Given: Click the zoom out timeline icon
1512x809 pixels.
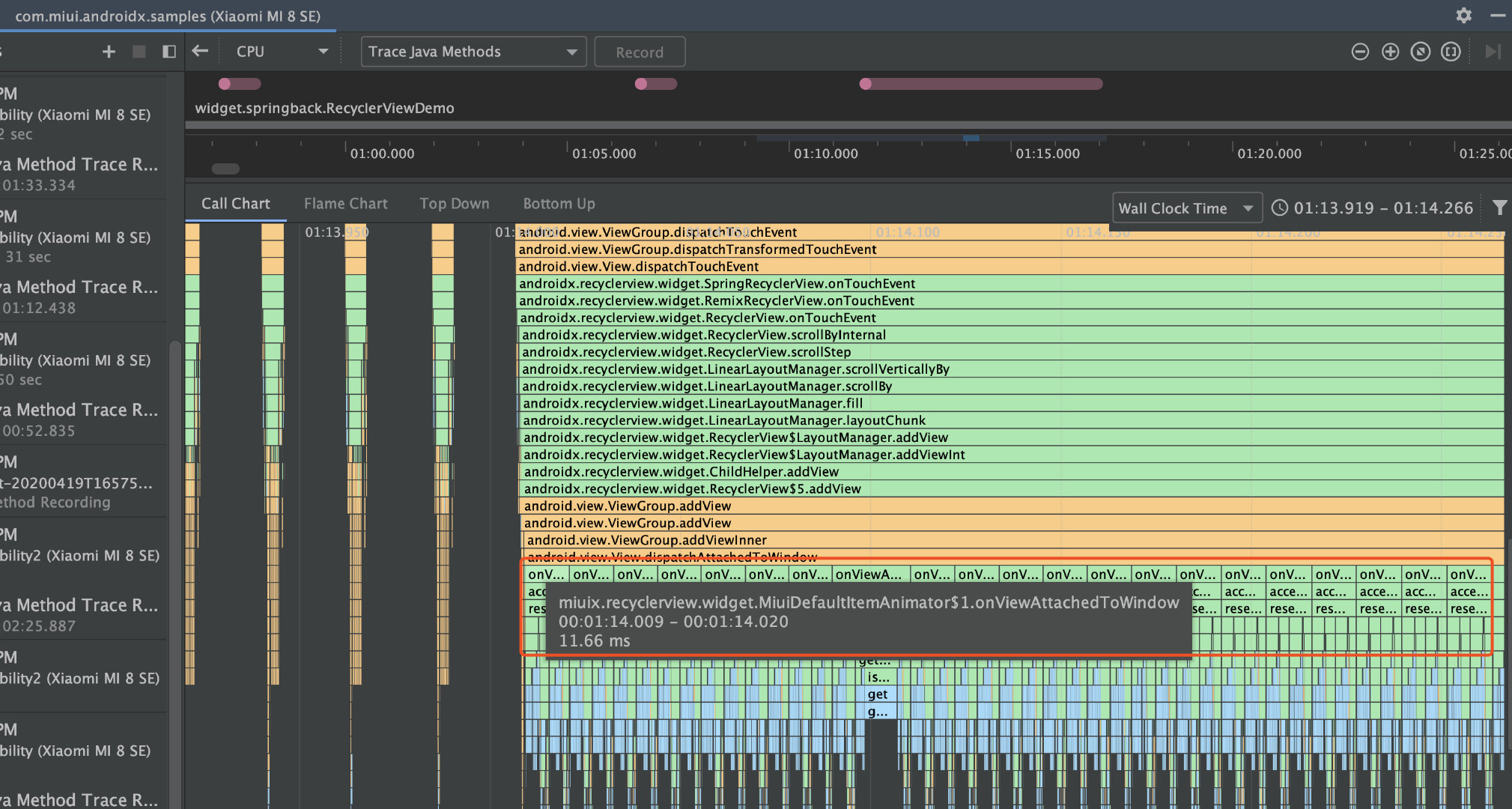Looking at the screenshot, I should pos(1360,52).
